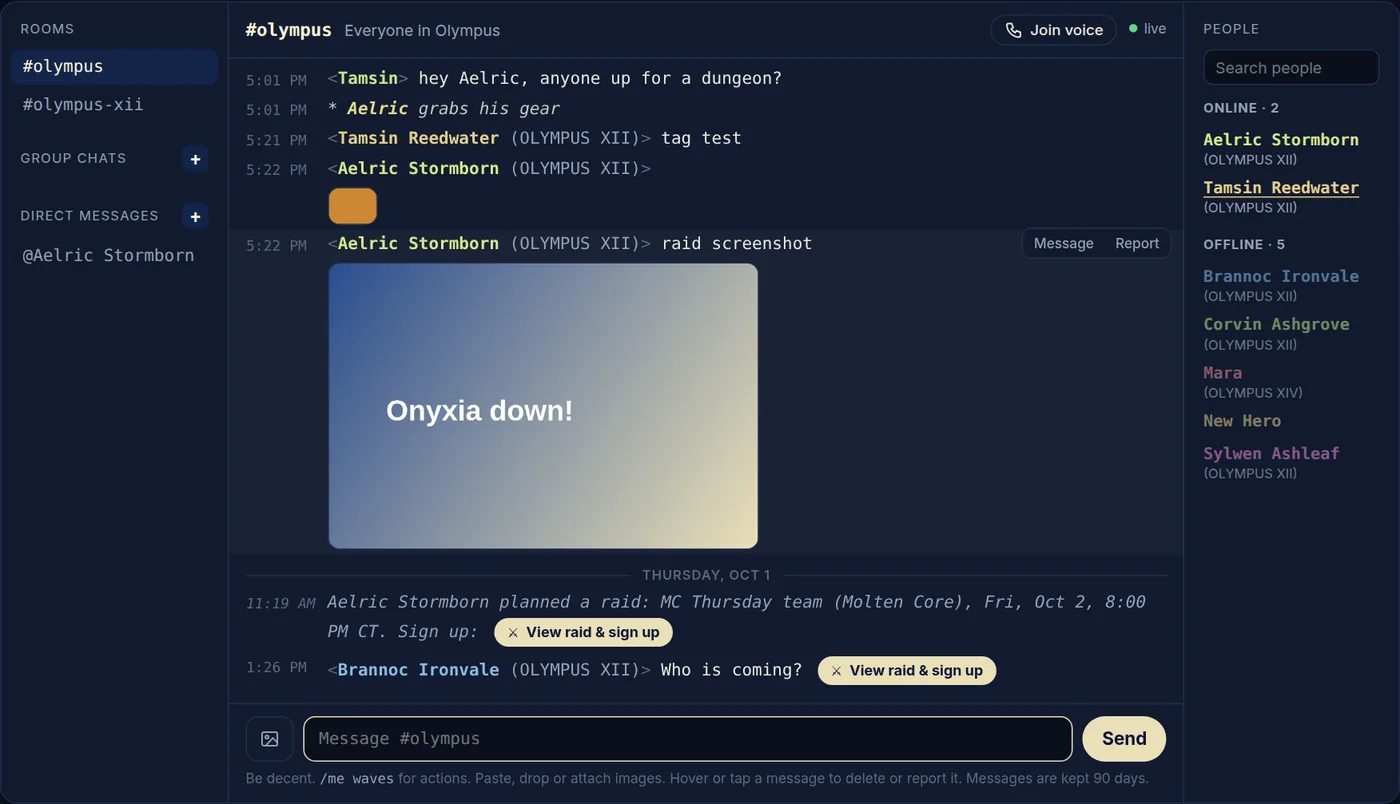Click into the Message #olympus input box
Image resolution: width=1400 pixels, height=804 pixels.
click(x=688, y=739)
